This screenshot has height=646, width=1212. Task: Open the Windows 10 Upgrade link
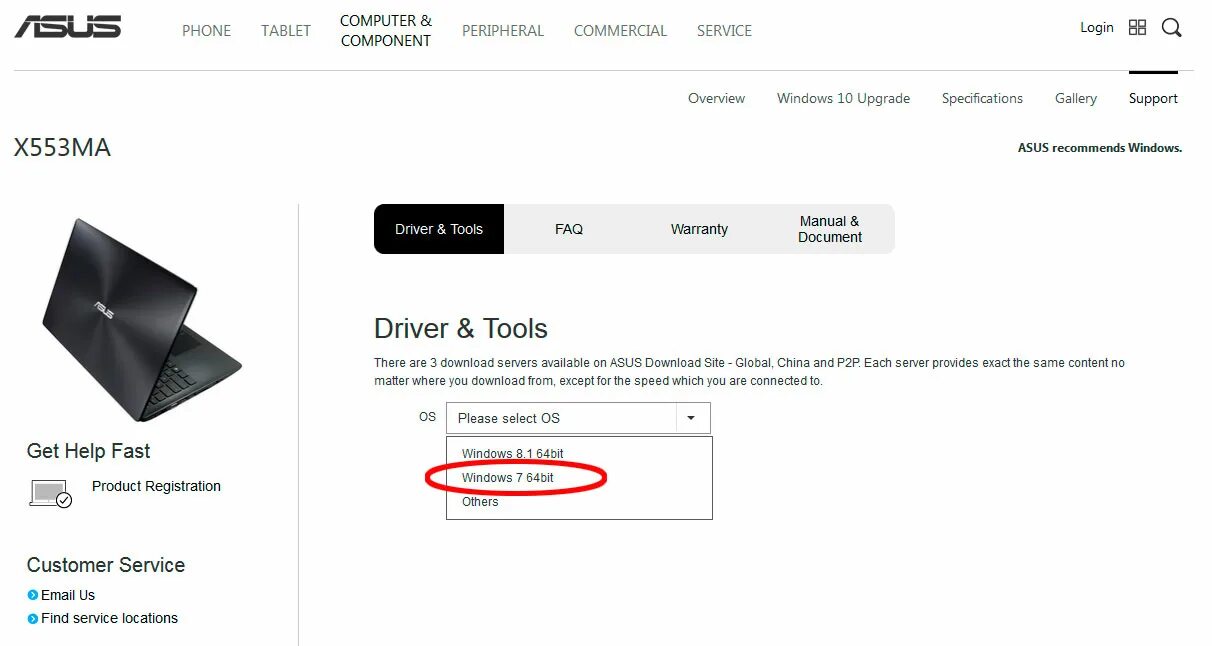click(843, 98)
